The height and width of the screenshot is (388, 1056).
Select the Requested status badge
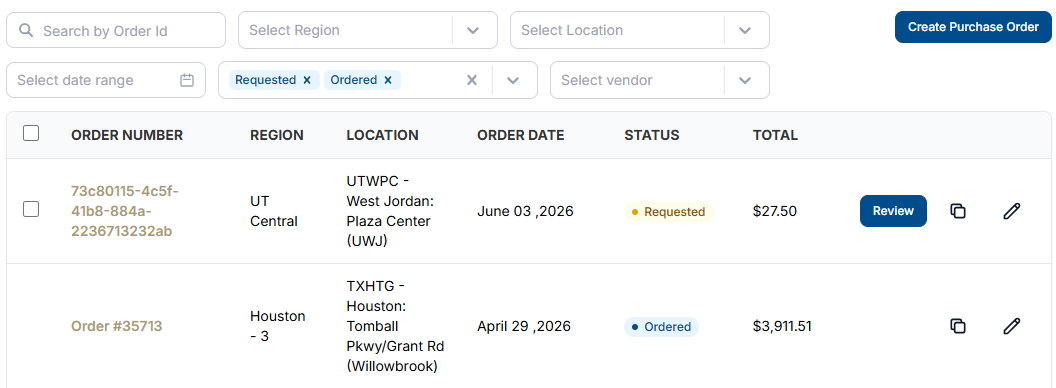(x=668, y=212)
